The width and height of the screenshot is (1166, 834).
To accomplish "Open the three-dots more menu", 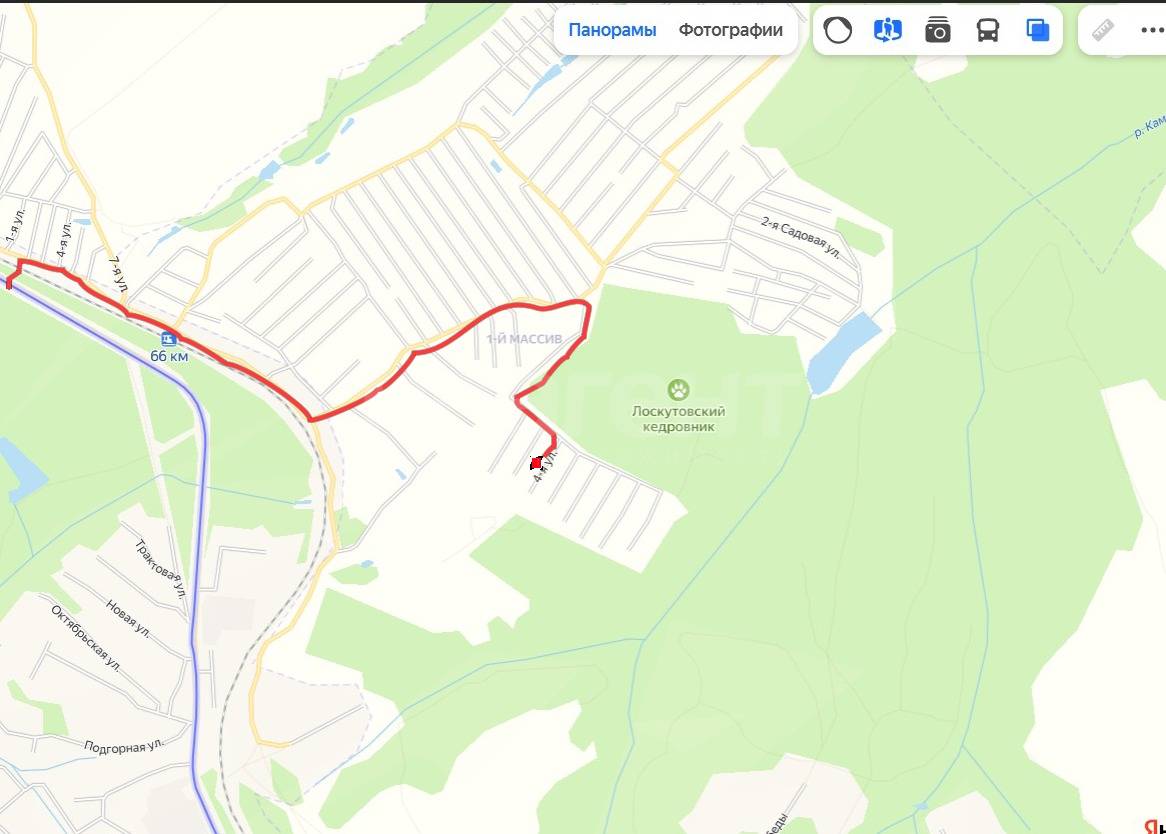I will point(1153,30).
